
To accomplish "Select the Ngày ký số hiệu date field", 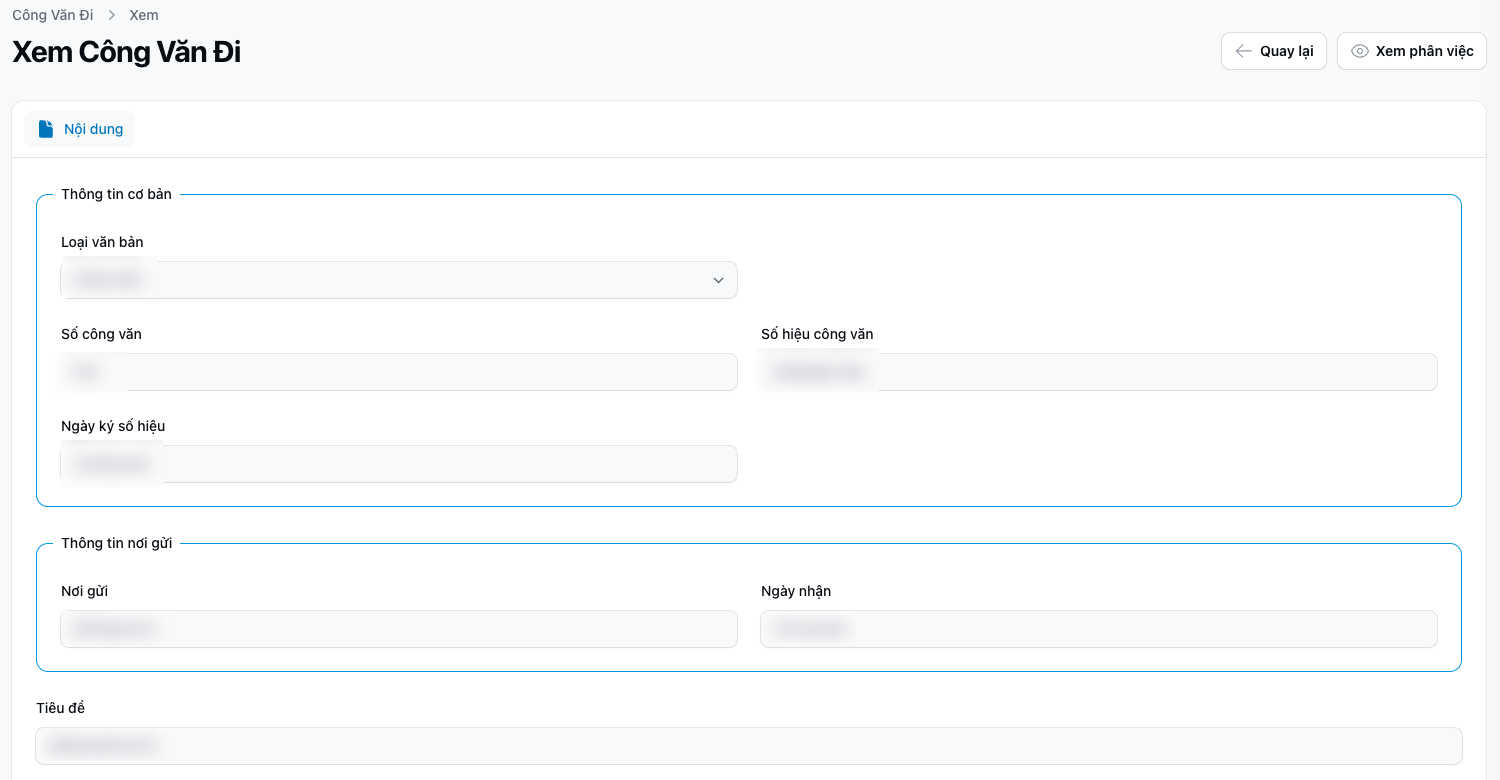I will 398,464.
